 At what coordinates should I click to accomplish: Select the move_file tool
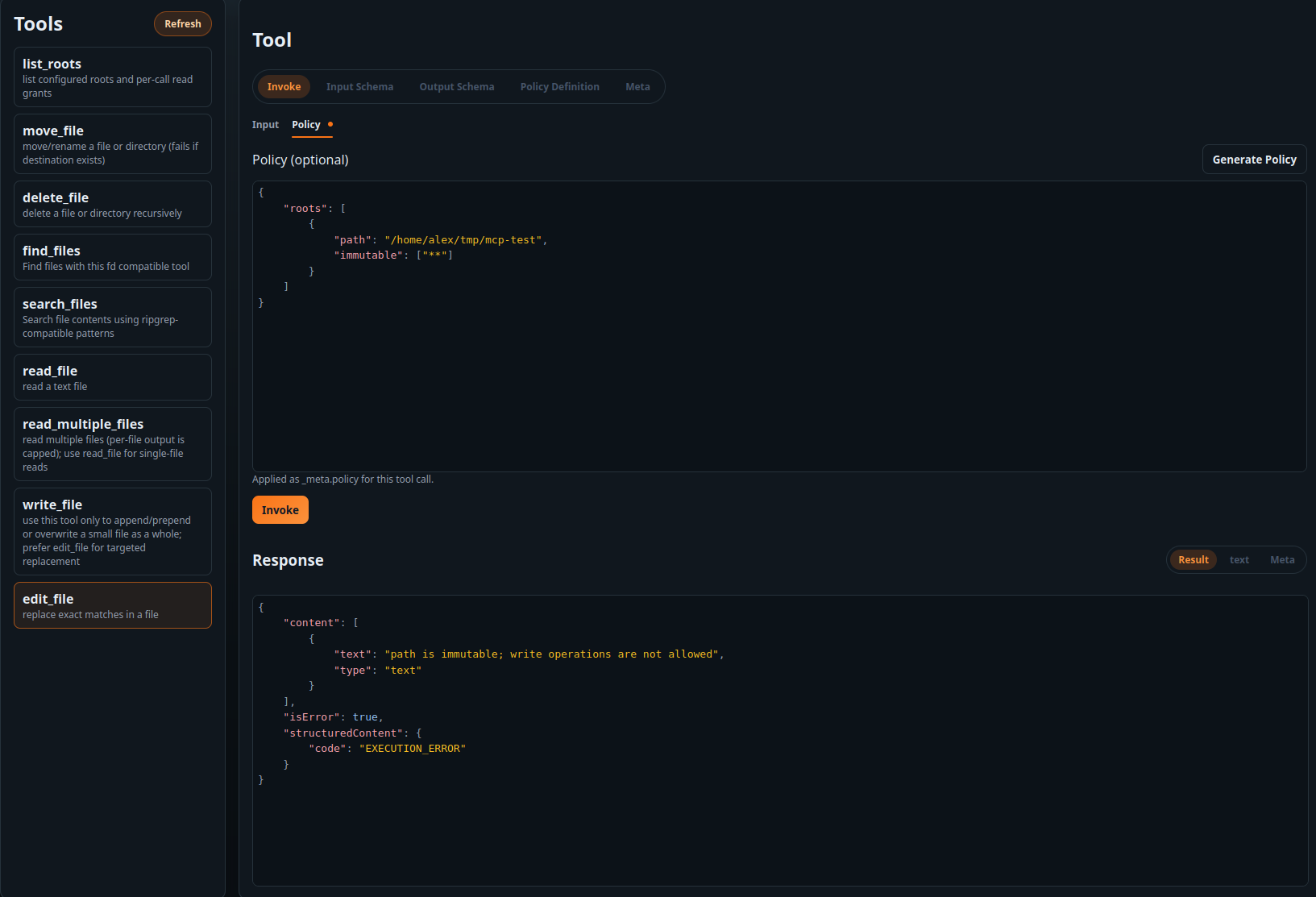112,143
